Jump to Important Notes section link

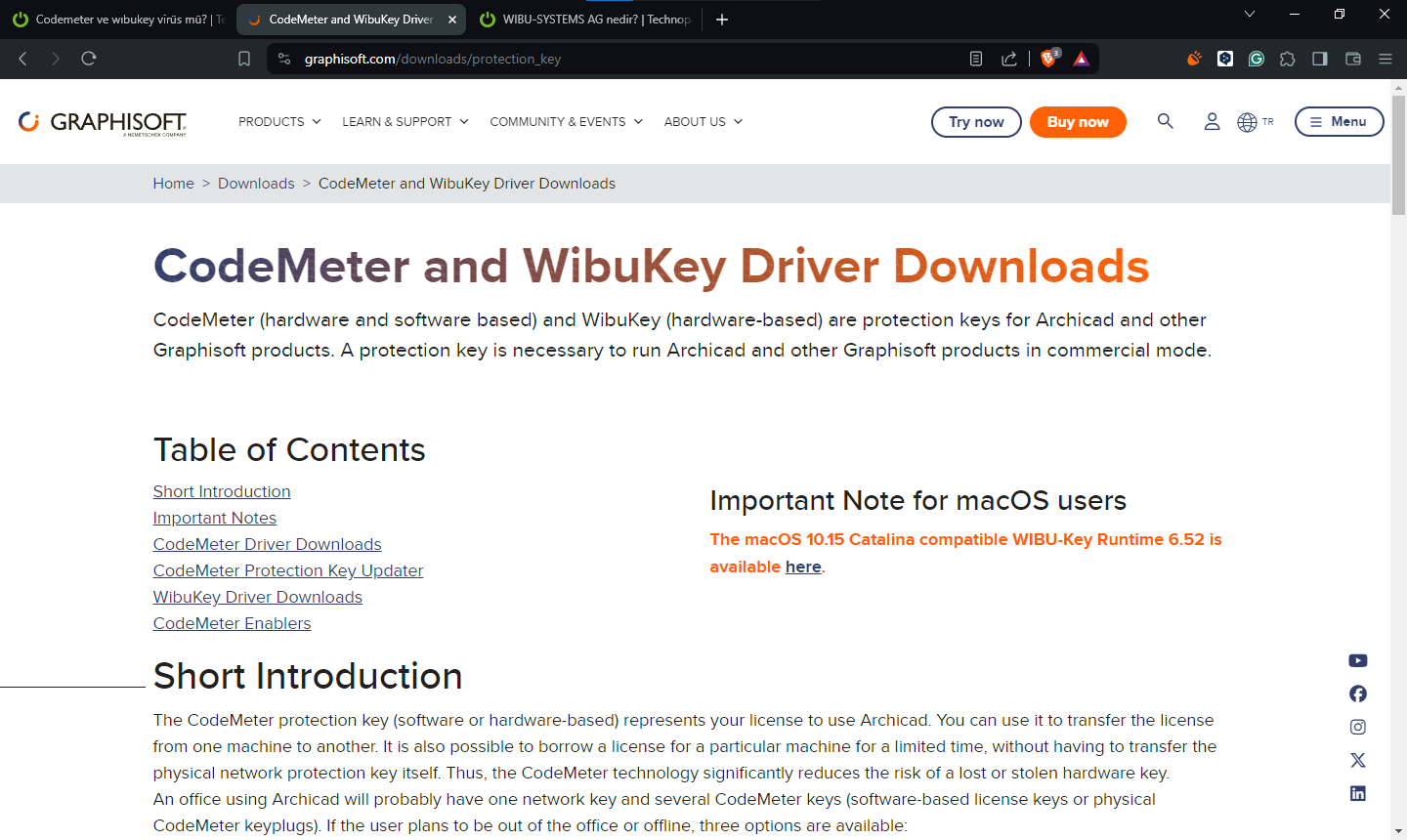[215, 518]
